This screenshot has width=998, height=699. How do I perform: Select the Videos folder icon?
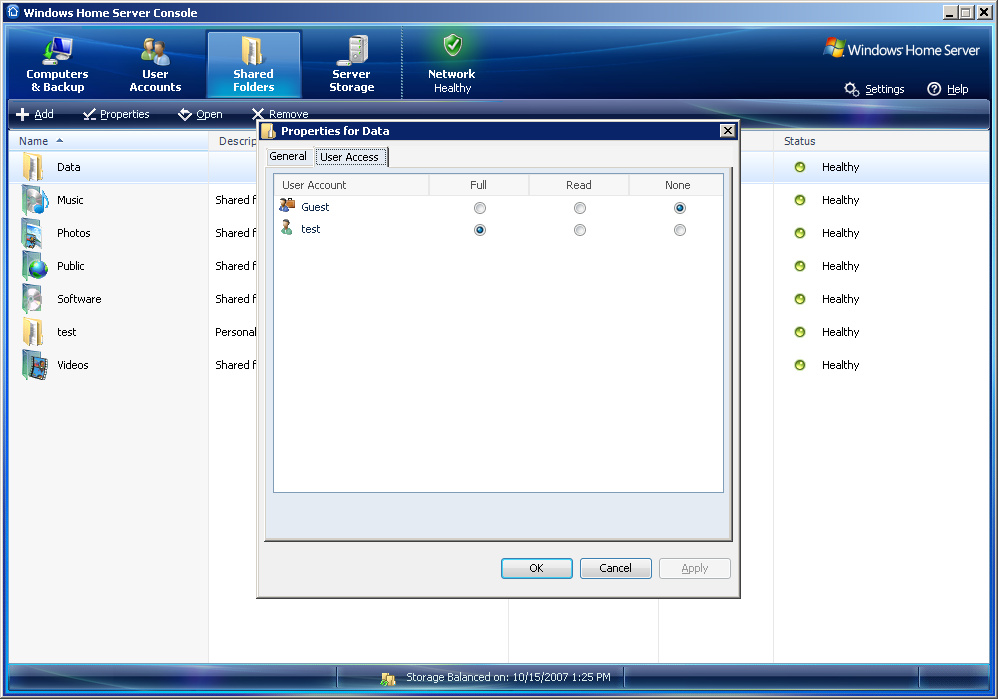[34, 365]
